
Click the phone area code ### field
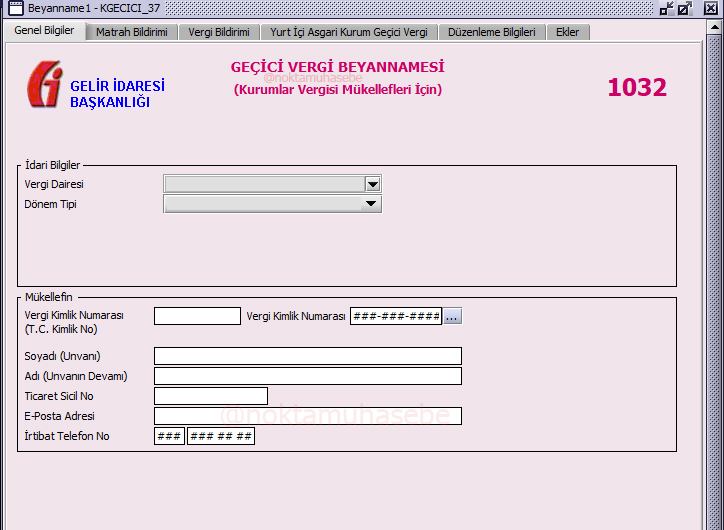pos(169,436)
